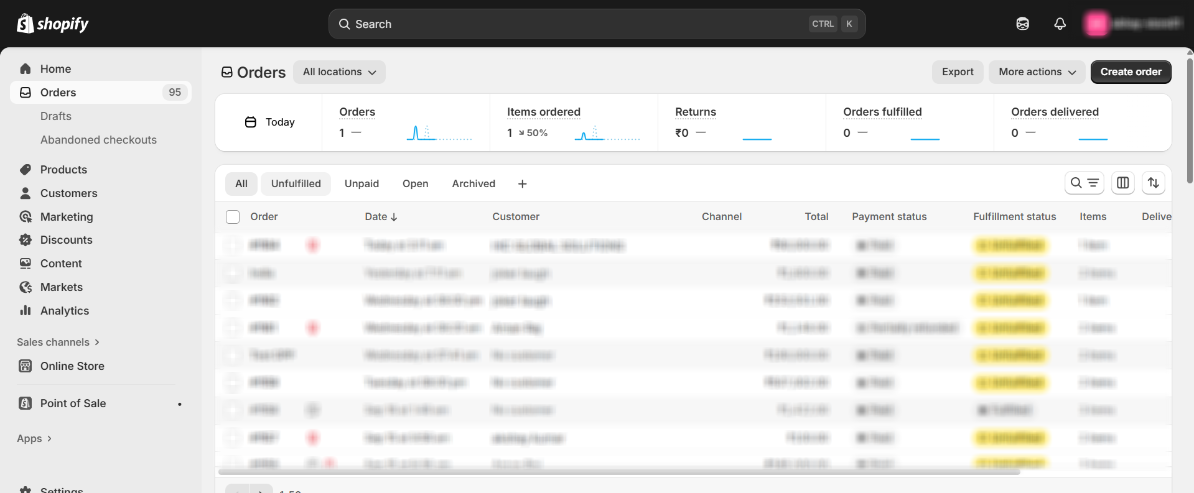1194x493 pixels.
Task: Expand the More actions dropdown
Action: tap(1036, 72)
